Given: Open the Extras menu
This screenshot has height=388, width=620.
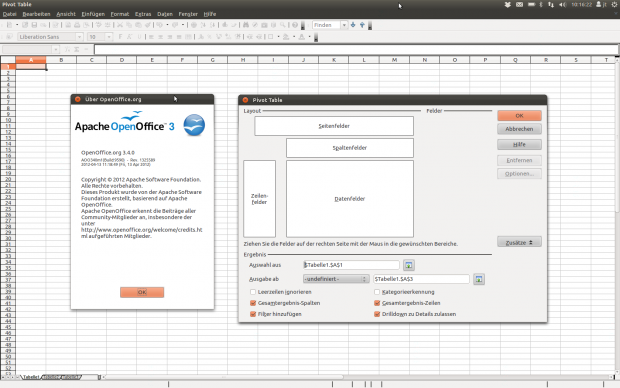Looking at the screenshot, I should 143,14.
